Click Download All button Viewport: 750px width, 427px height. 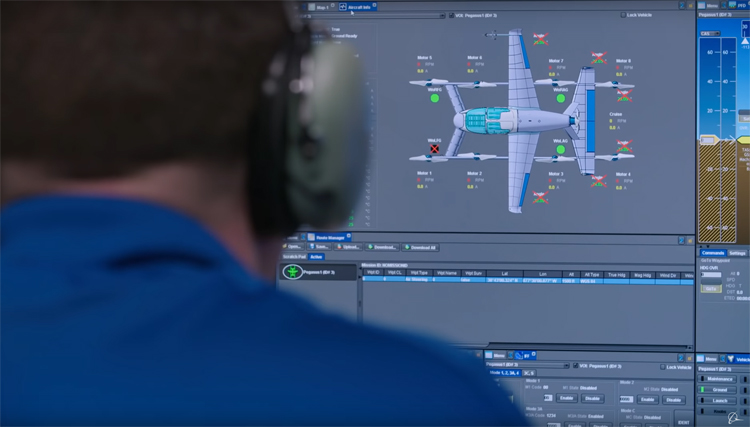tap(420, 248)
